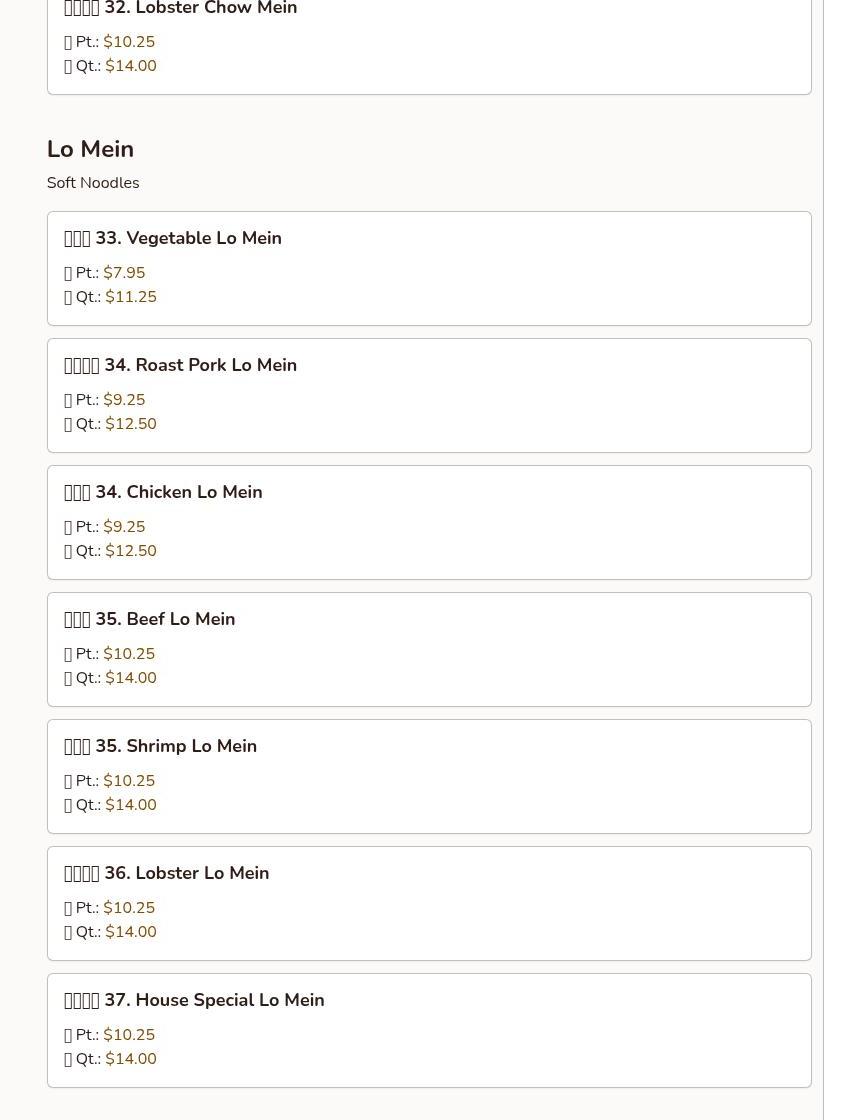Select the Chicken Lo Mein title

[x=163, y=492]
